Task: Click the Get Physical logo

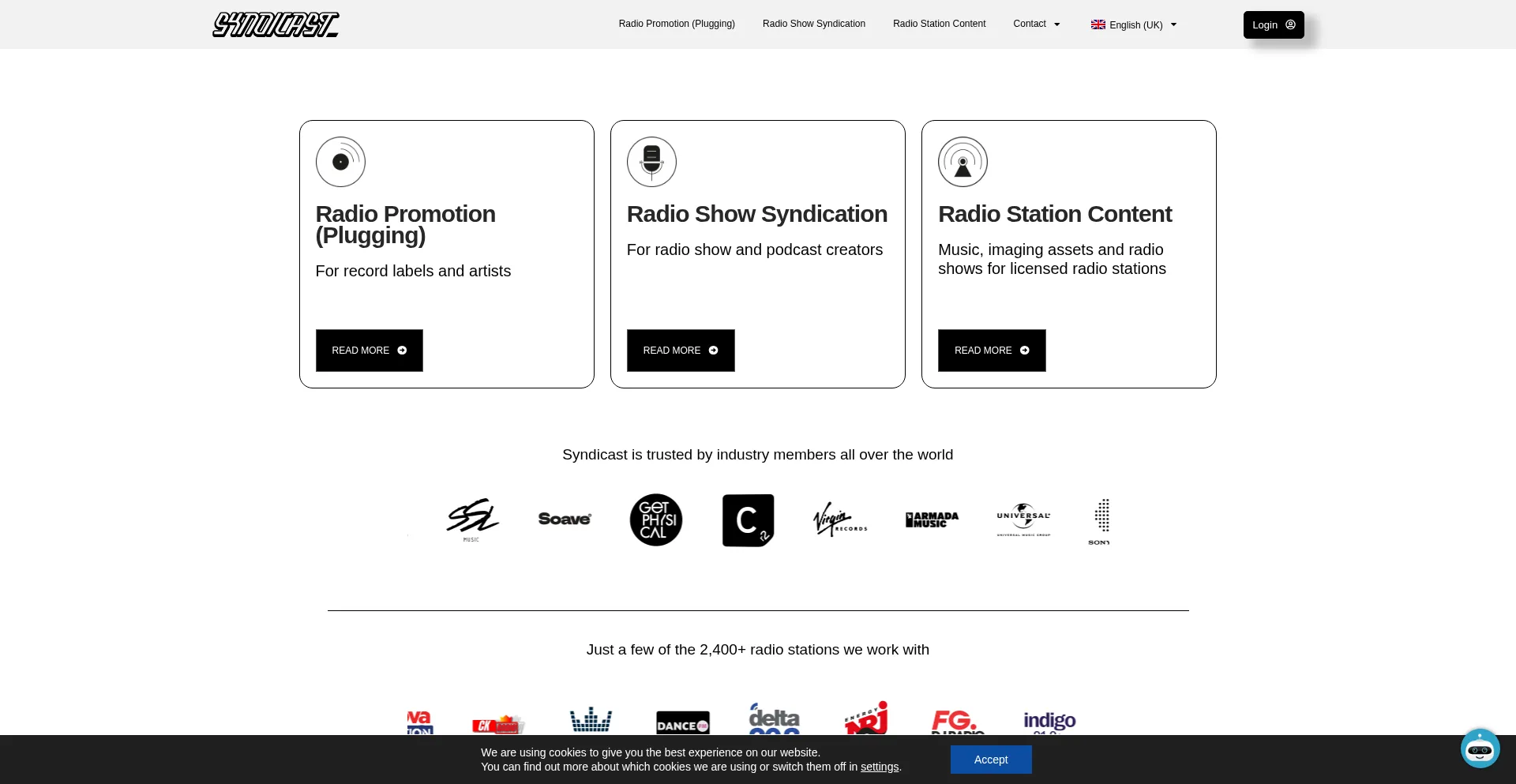Action: coord(655,520)
